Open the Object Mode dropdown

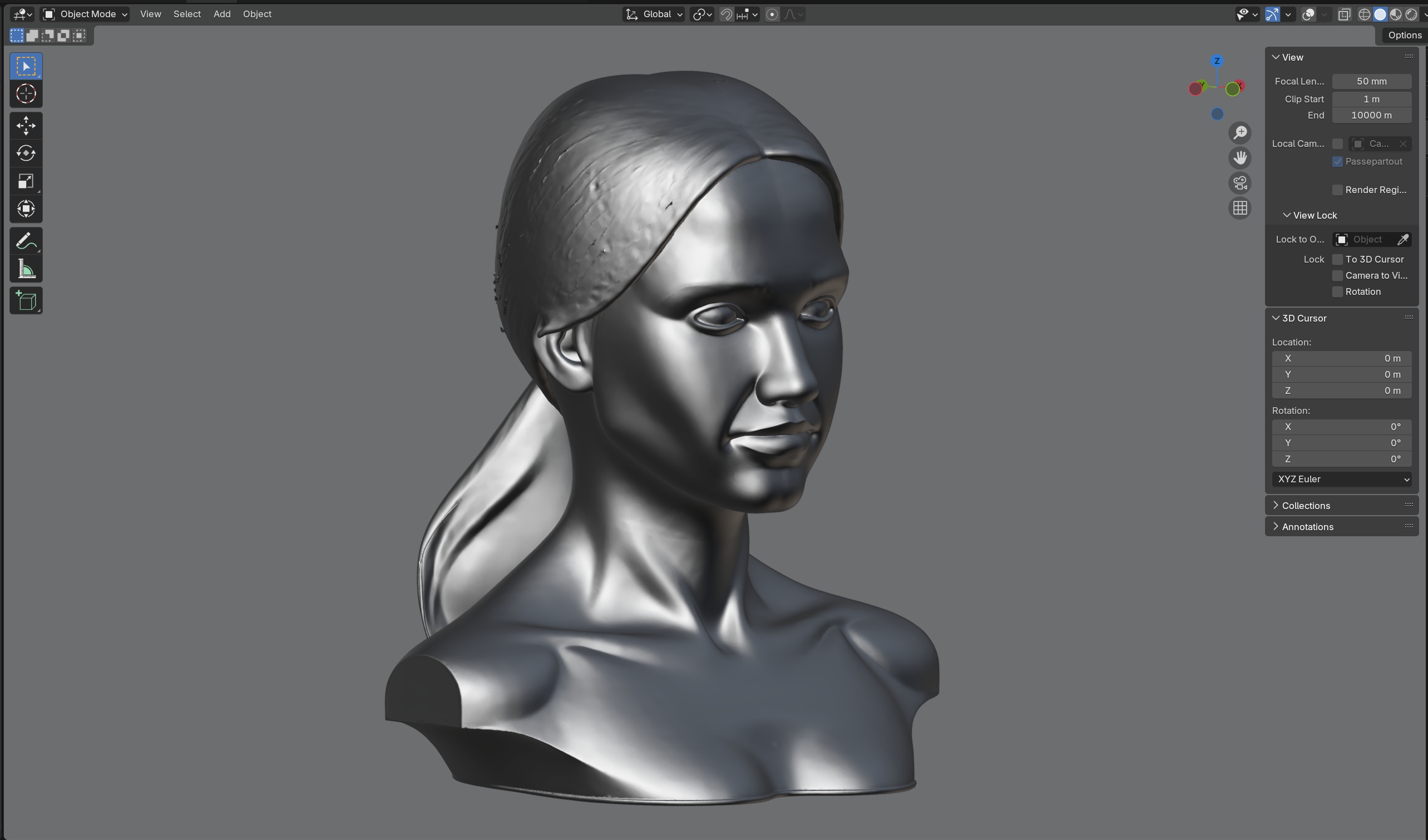point(85,14)
